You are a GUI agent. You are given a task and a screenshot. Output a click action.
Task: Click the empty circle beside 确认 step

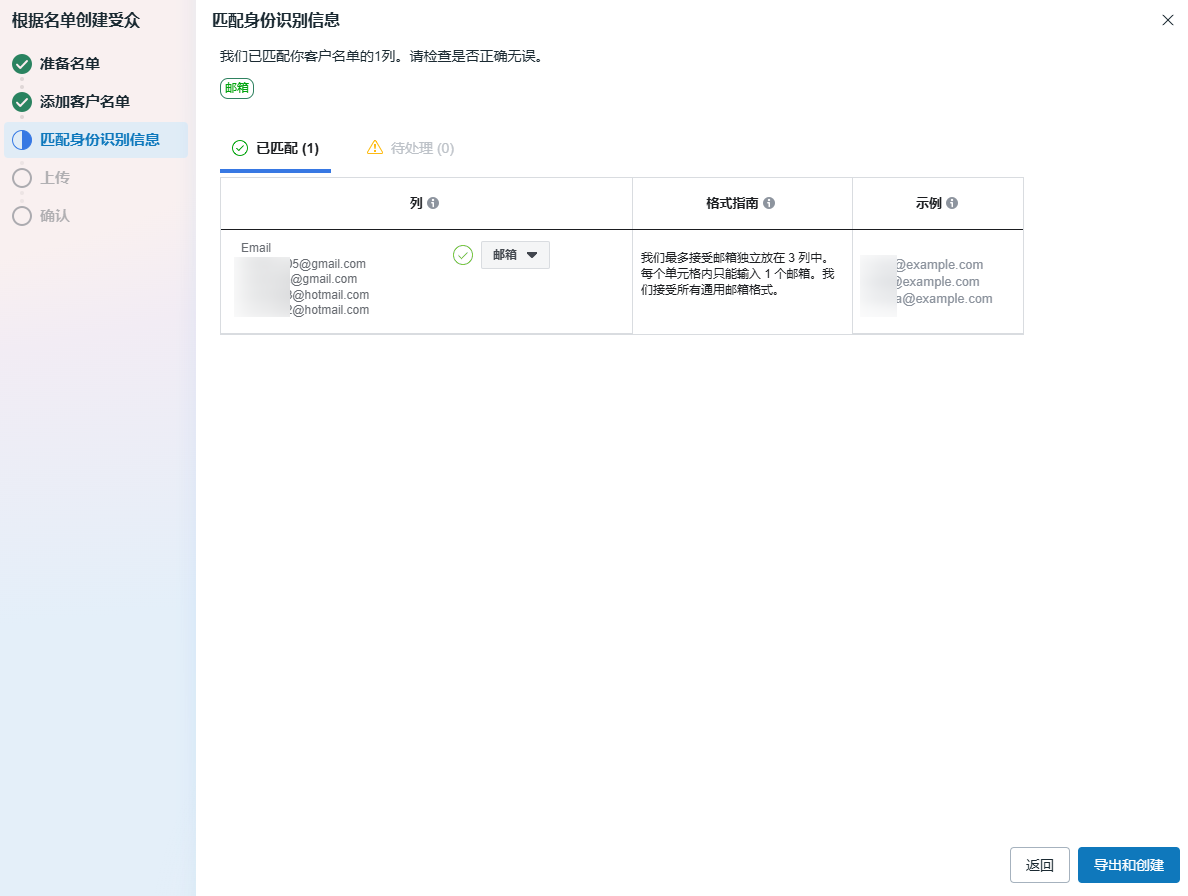coord(22,216)
